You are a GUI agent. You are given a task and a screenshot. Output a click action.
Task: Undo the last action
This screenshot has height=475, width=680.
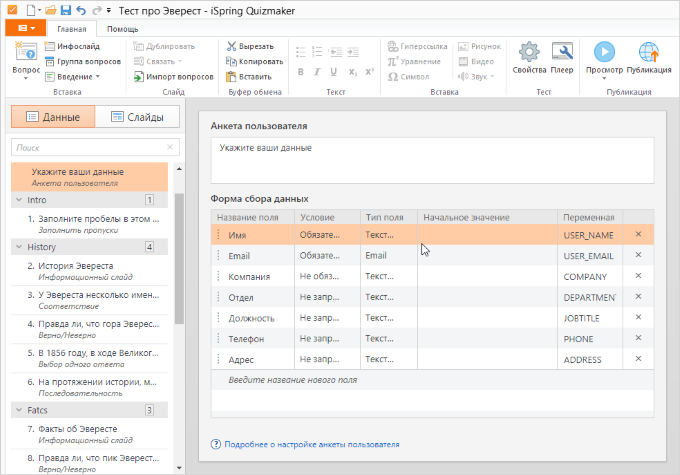[81, 10]
